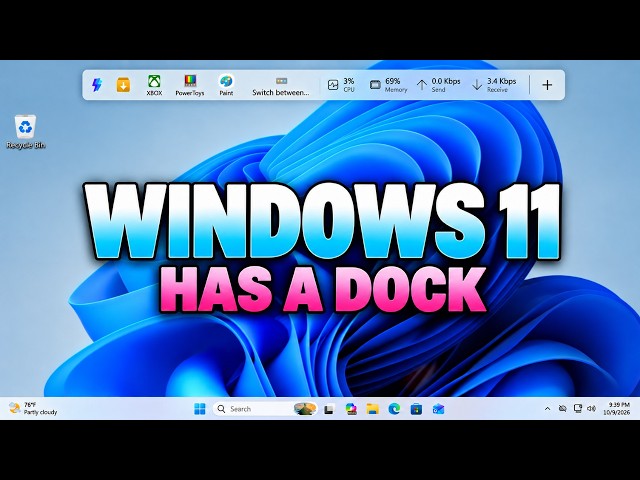Click the search highlight image in Search box

coord(305,409)
